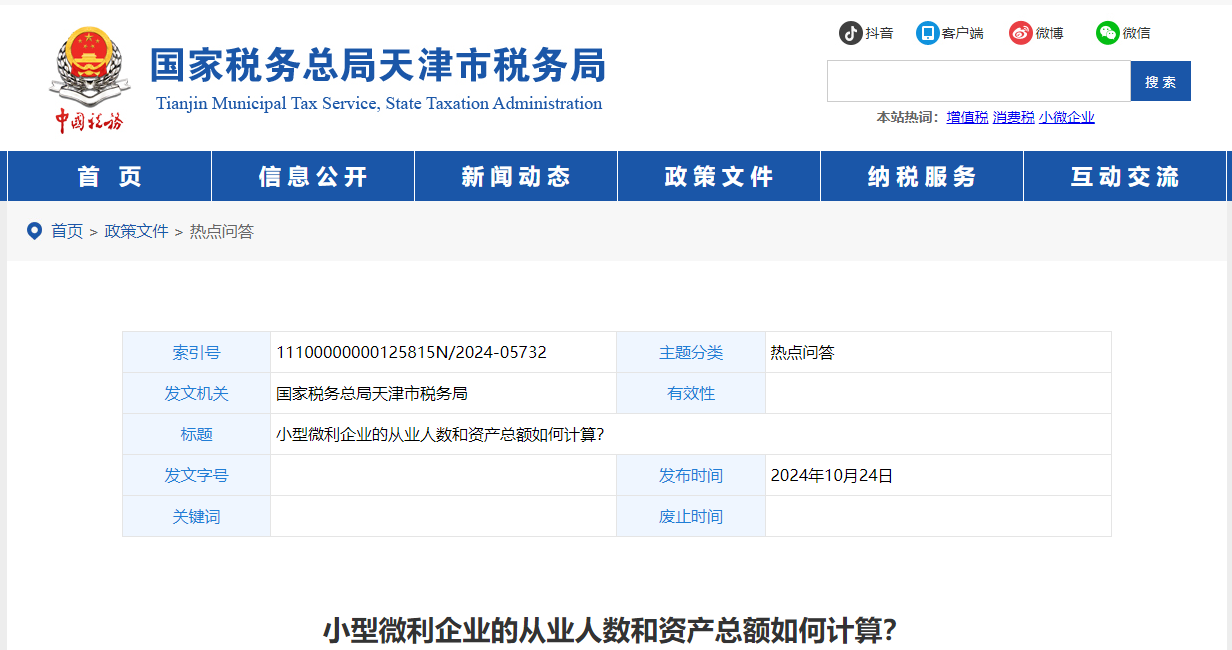The height and width of the screenshot is (650, 1232).
Task: Click the site title 国家税务总局天津市税务局
Action: (378, 65)
